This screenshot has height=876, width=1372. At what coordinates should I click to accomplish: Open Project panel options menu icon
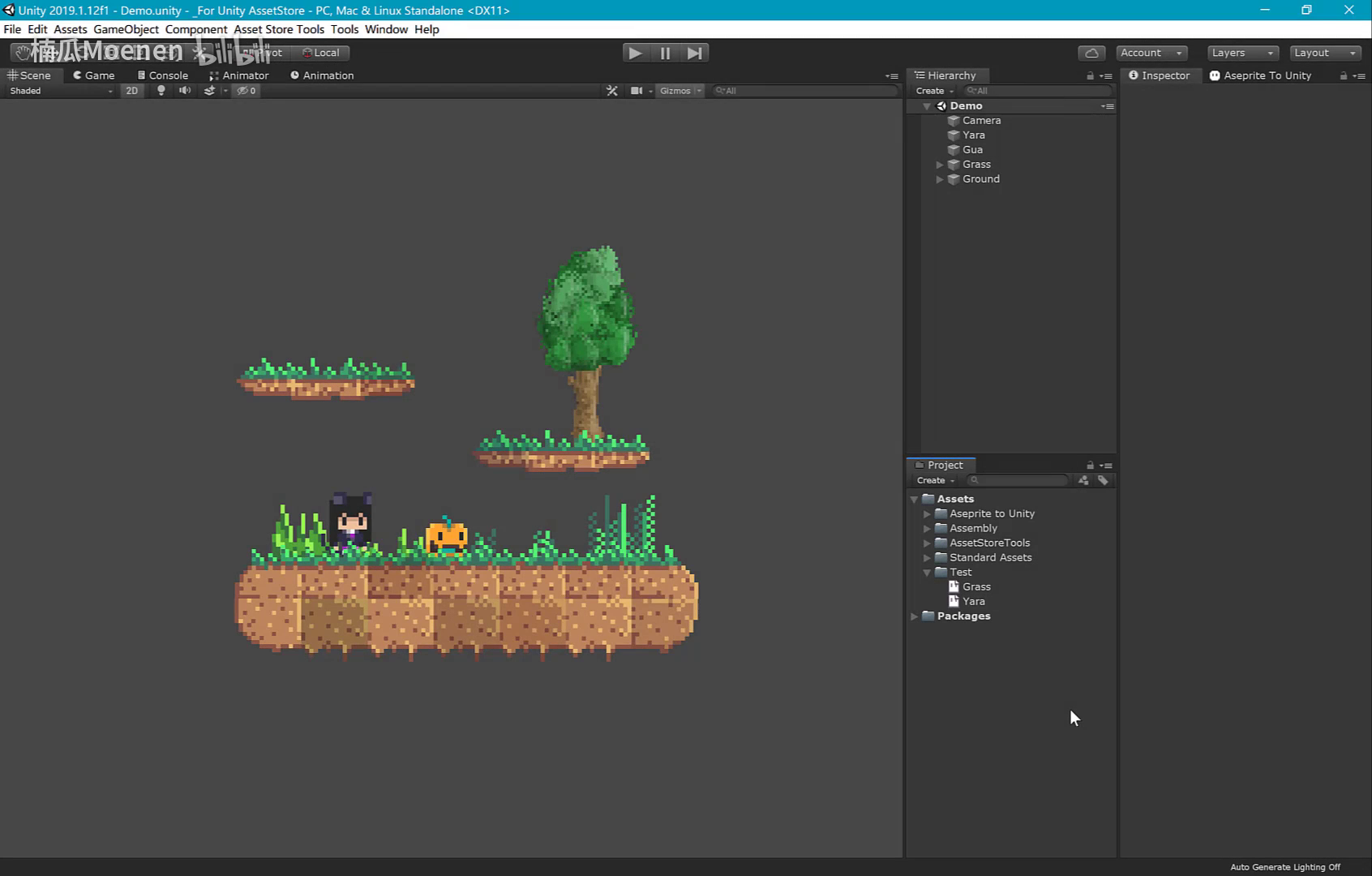tap(1106, 466)
